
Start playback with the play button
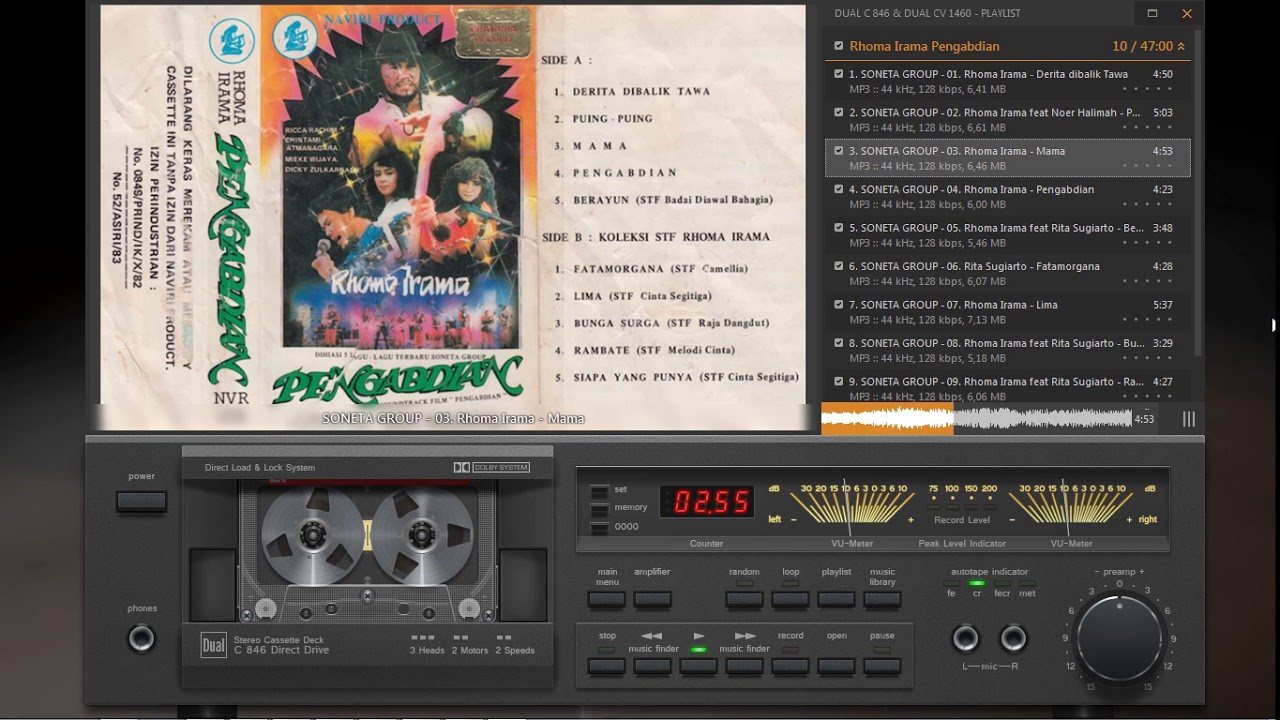[x=698, y=666]
